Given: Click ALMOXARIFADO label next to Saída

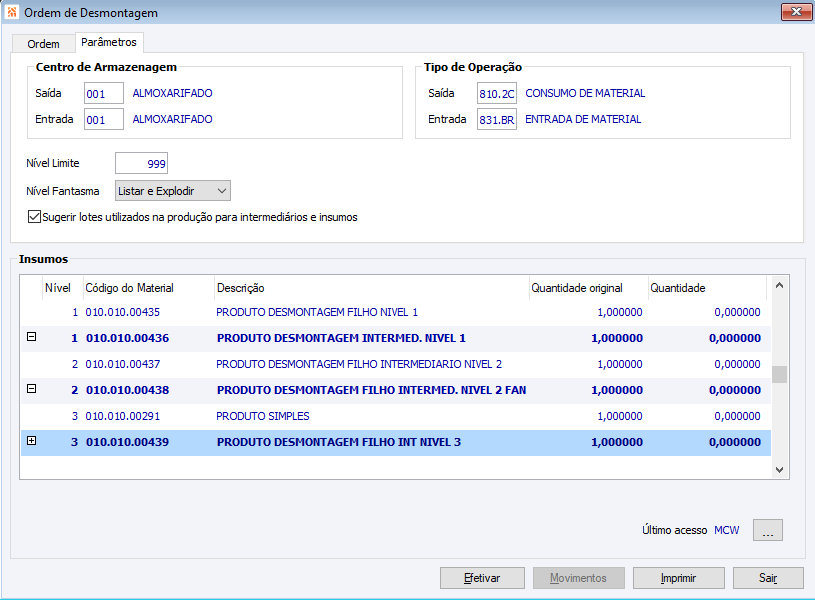Looking at the screenshot, I should click(x=173, y=93).
